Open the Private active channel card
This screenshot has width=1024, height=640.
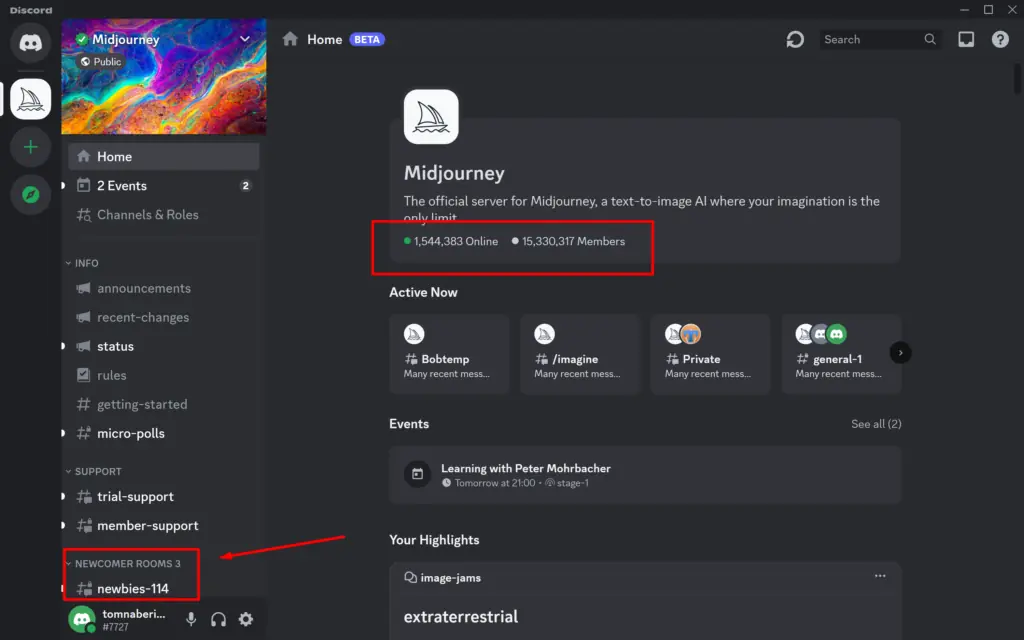point(711,354)
